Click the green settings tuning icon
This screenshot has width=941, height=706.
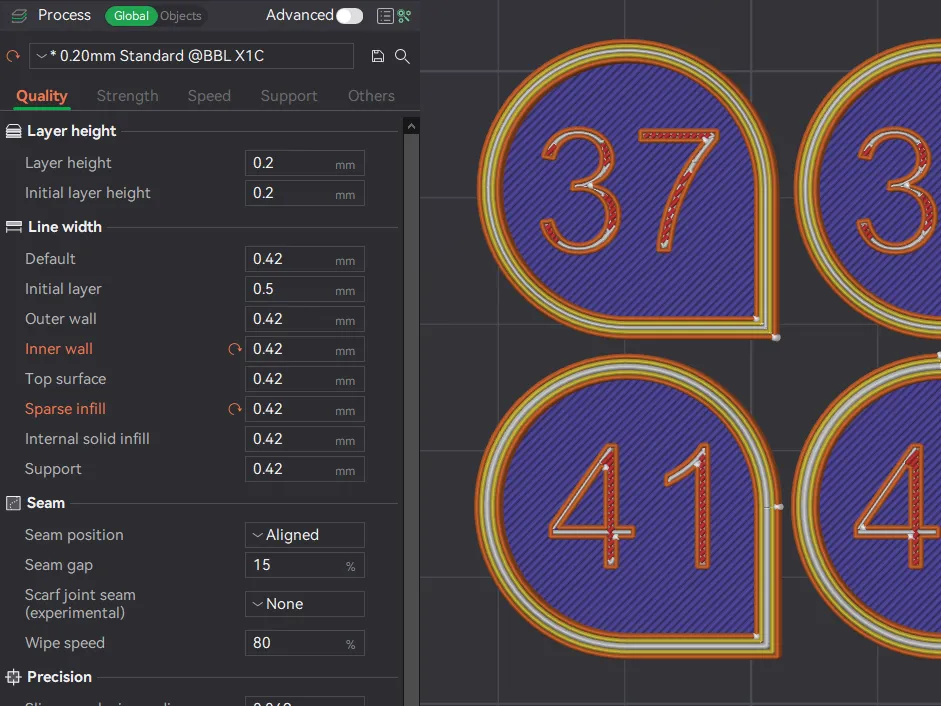404,16
